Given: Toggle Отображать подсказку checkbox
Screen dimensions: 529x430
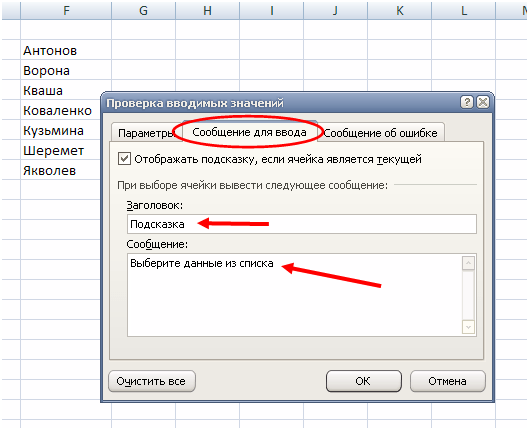Looking at the screenshot, I should 124,159.
